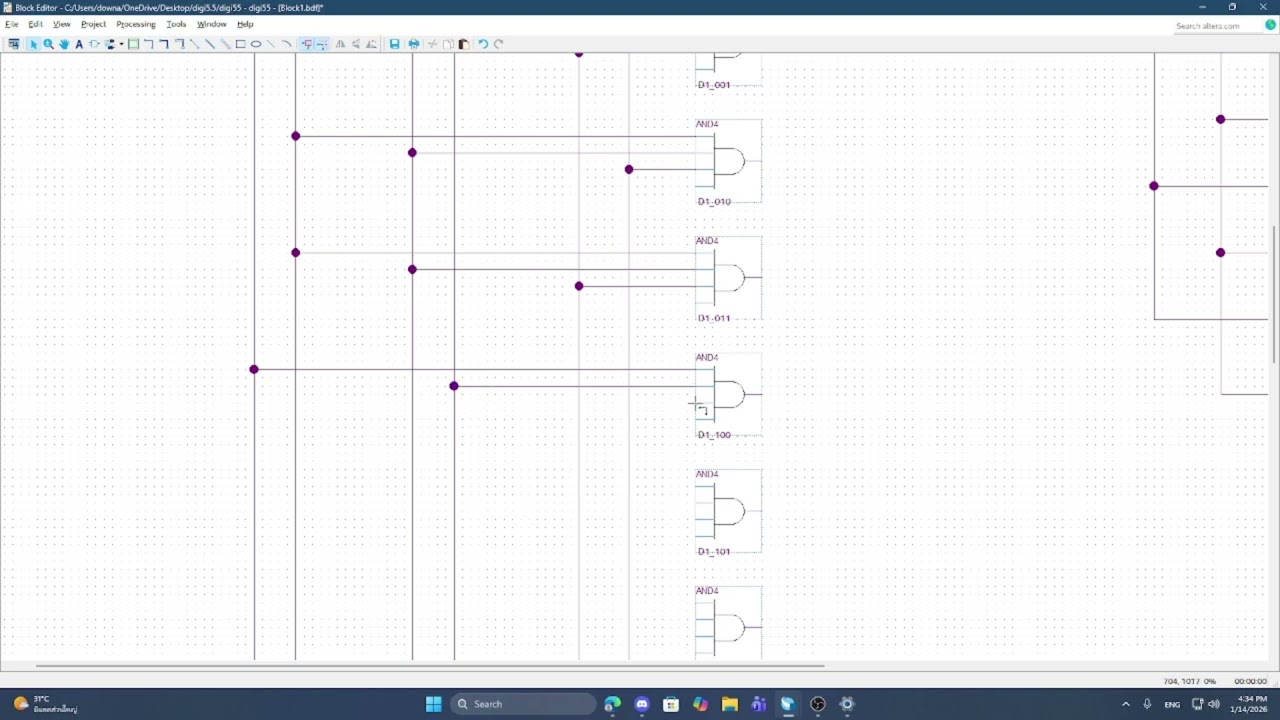Click the vertical scrollbar thumb at right
Image resolution: width=1280 pixels, height=720 pixels.
click(1274, 295)
